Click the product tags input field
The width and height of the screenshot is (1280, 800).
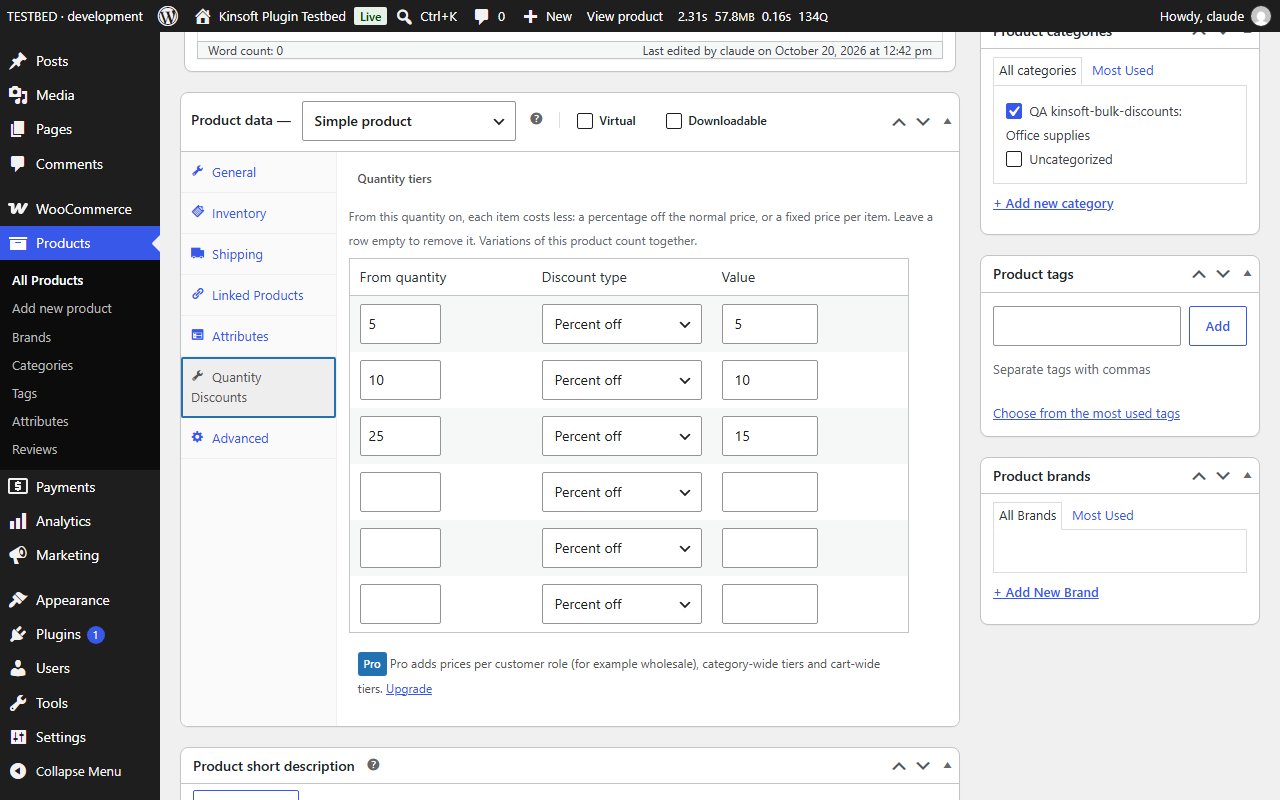pos(1087,326)
